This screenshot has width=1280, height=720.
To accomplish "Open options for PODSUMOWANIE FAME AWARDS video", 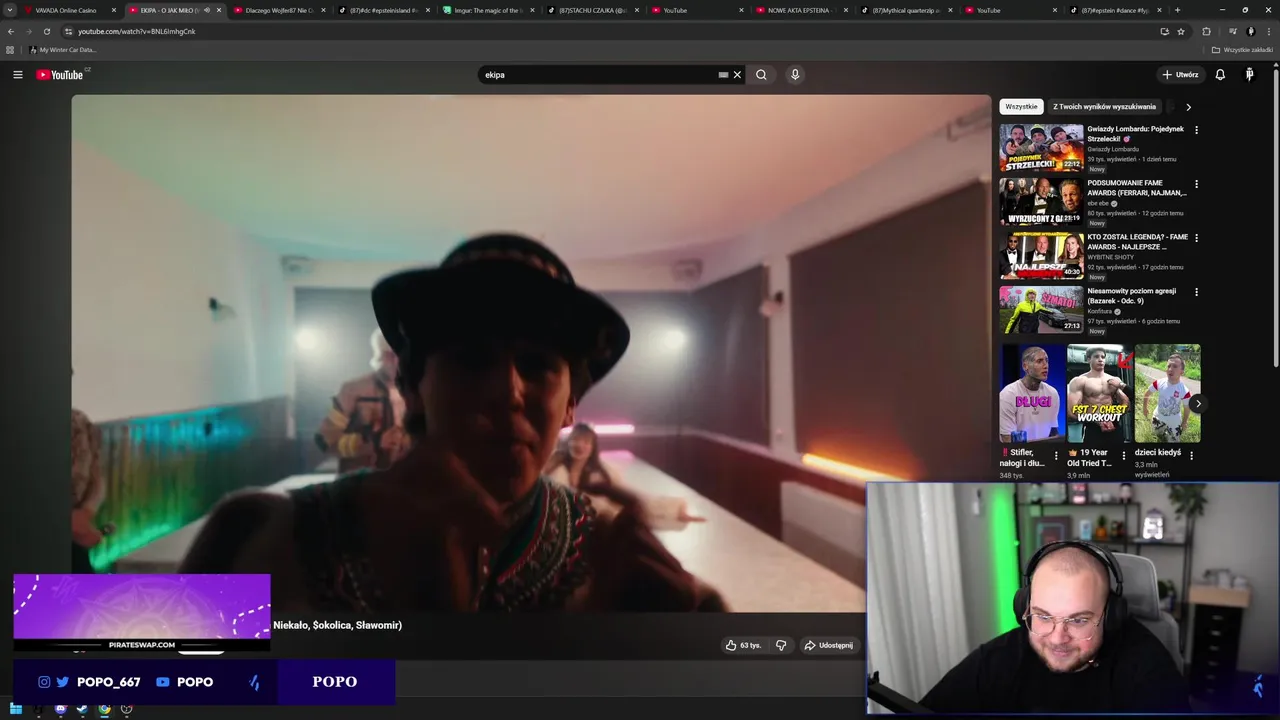I will (1196, 184).
